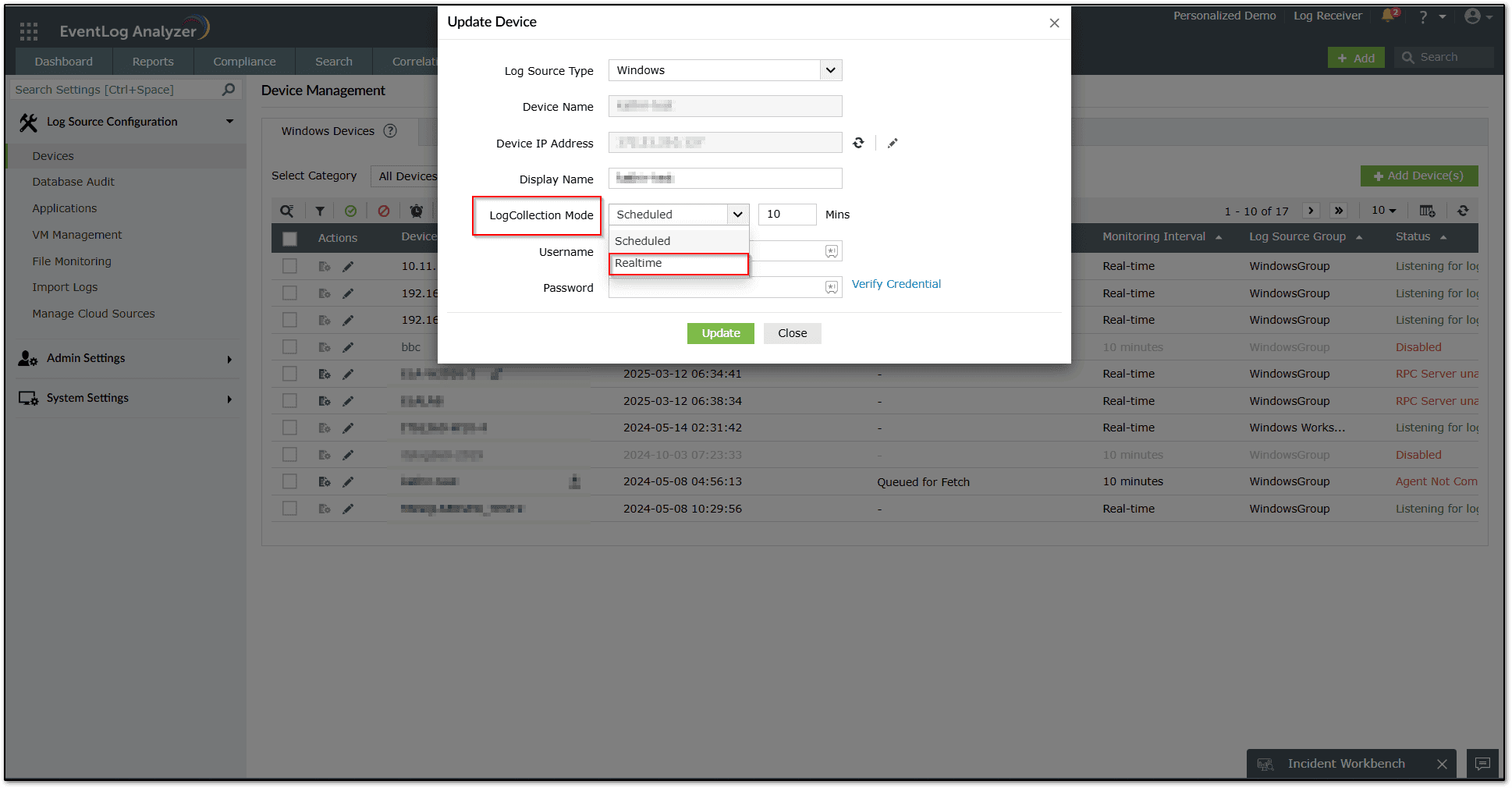Click the Windows Devices help icon
This screenshot has width=1512, height=788.
coord(390,131)
